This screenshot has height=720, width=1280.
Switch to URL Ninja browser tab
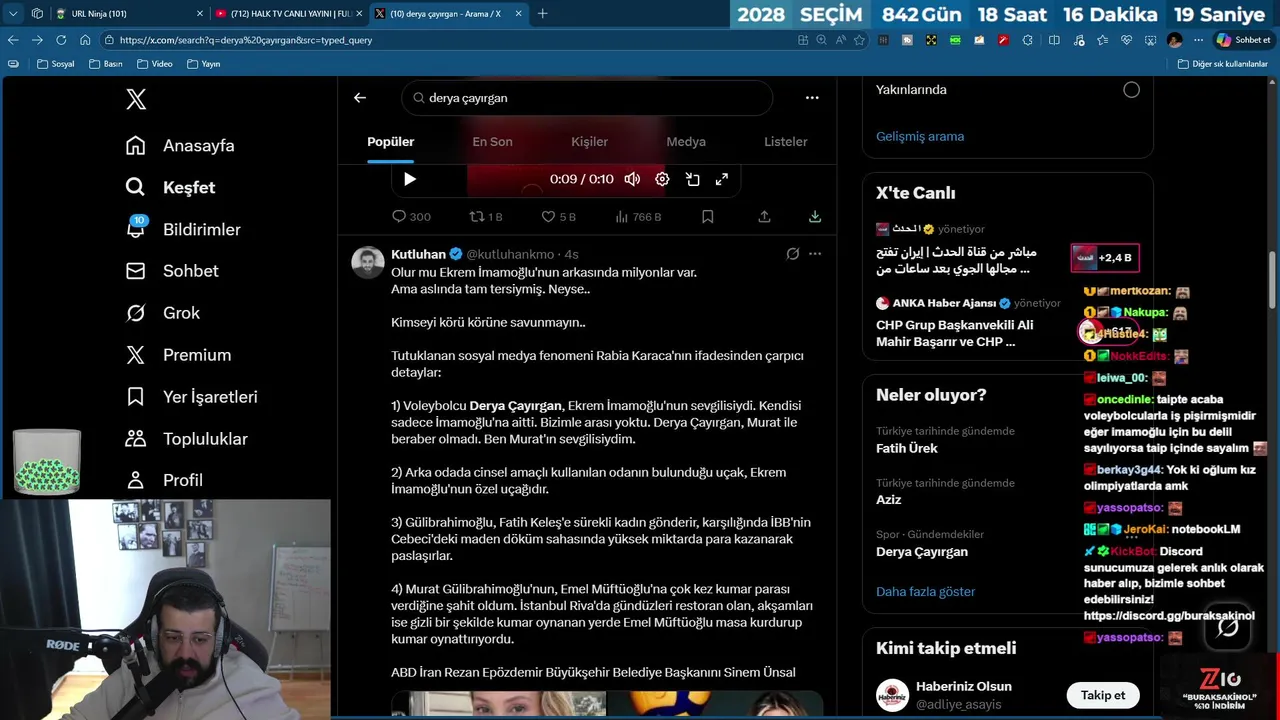click(128, 14)
